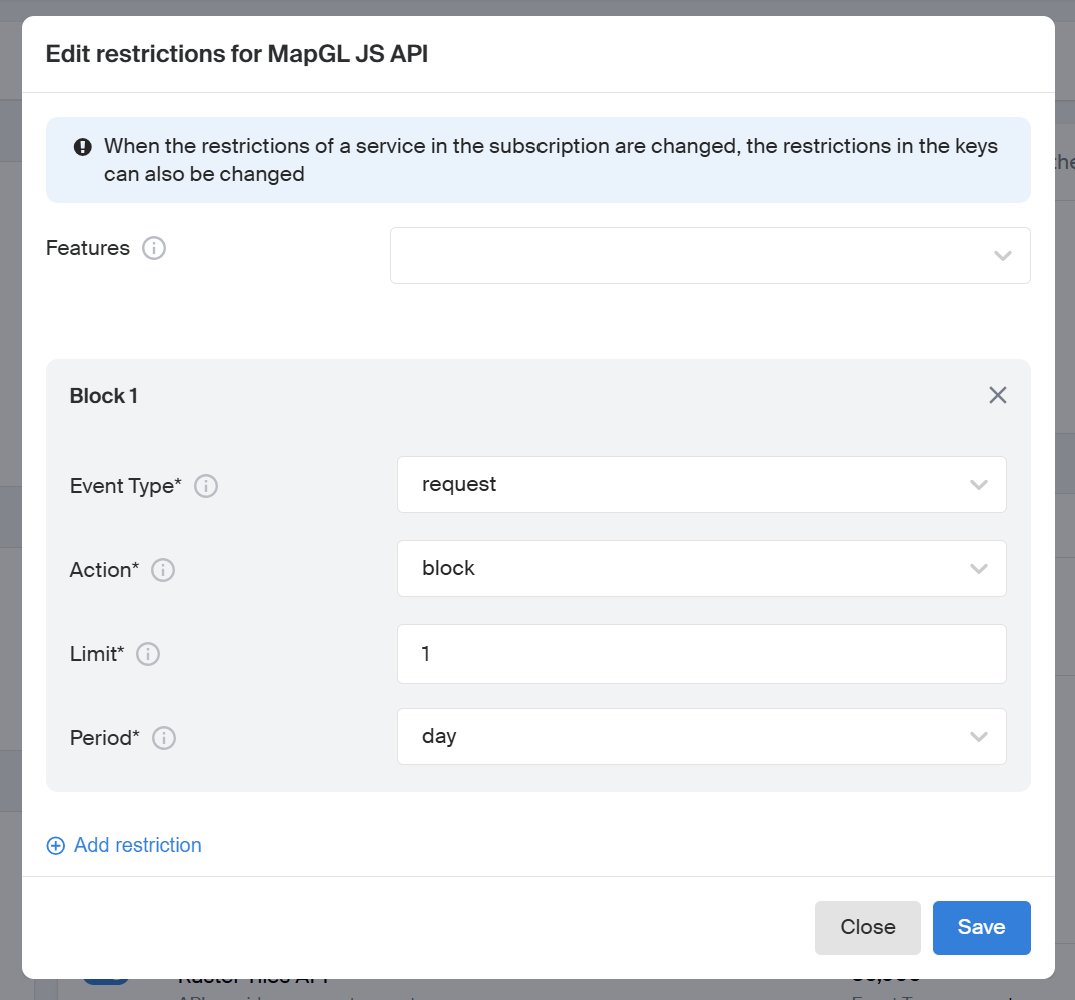Click the plus icon beside Add restriction
The image size is (1075, 1000).
point(55,846)
